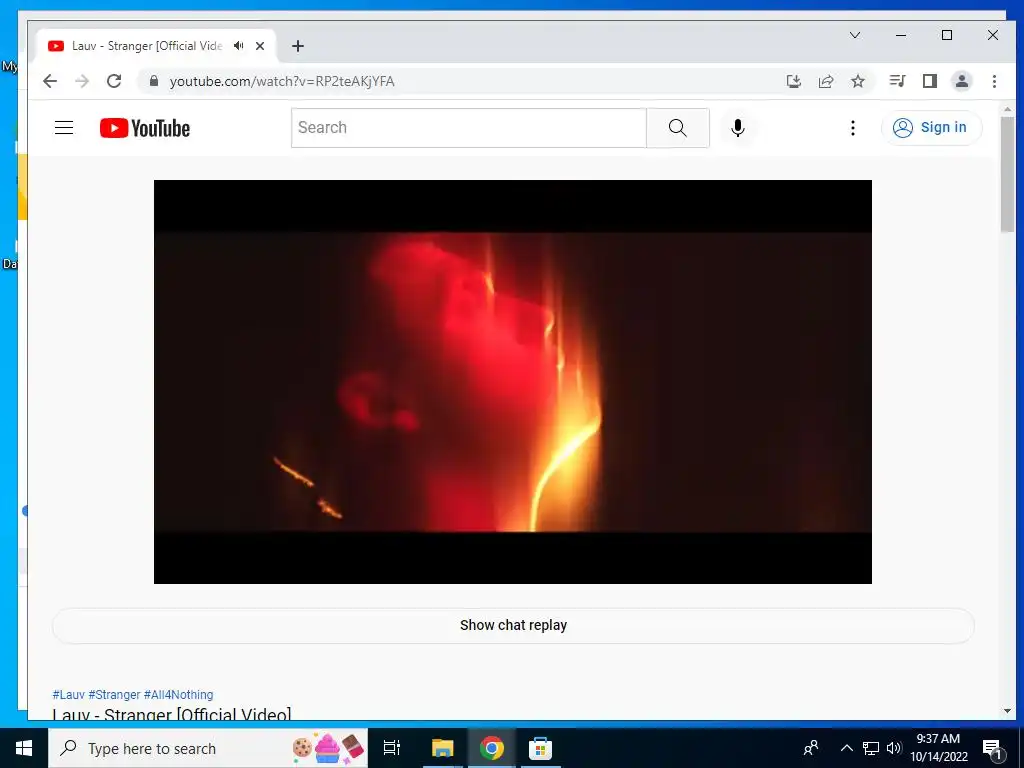The height and width of the screenshot is (768, 1024).
Task: Open File Explorer from the taskbar
Action: tap(442, 748)
